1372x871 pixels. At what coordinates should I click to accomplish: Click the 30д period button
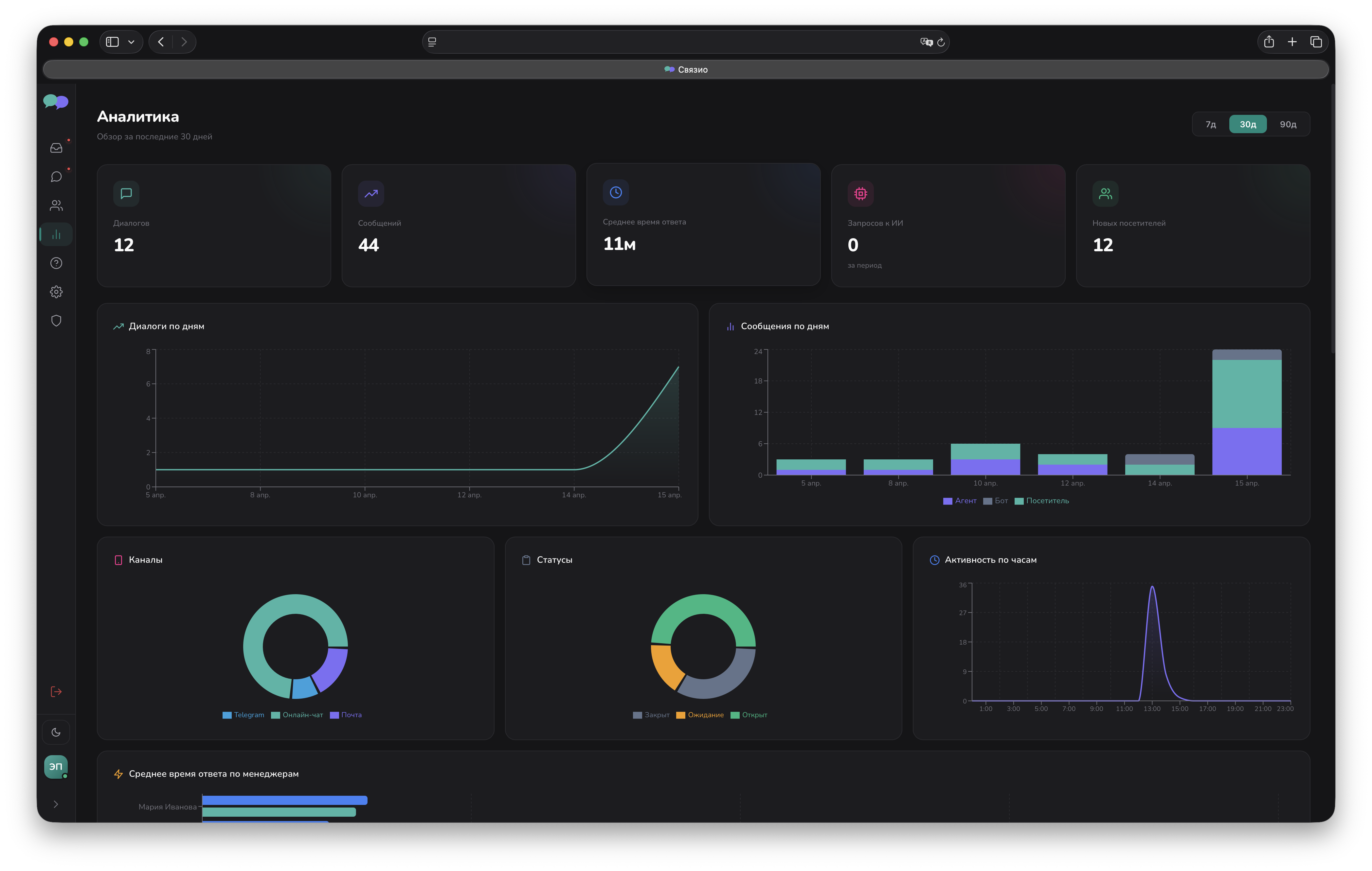click(1248, 124)
